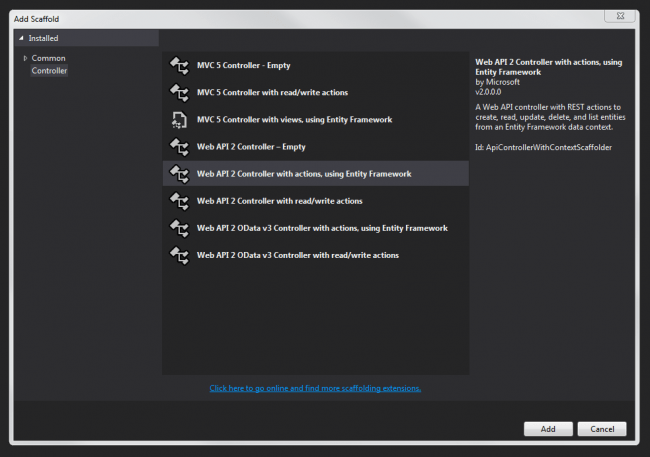Screen dimensions: 650x457
Task: Select Web API 2 Controller with read/write actions text
Action: (279, 201)
